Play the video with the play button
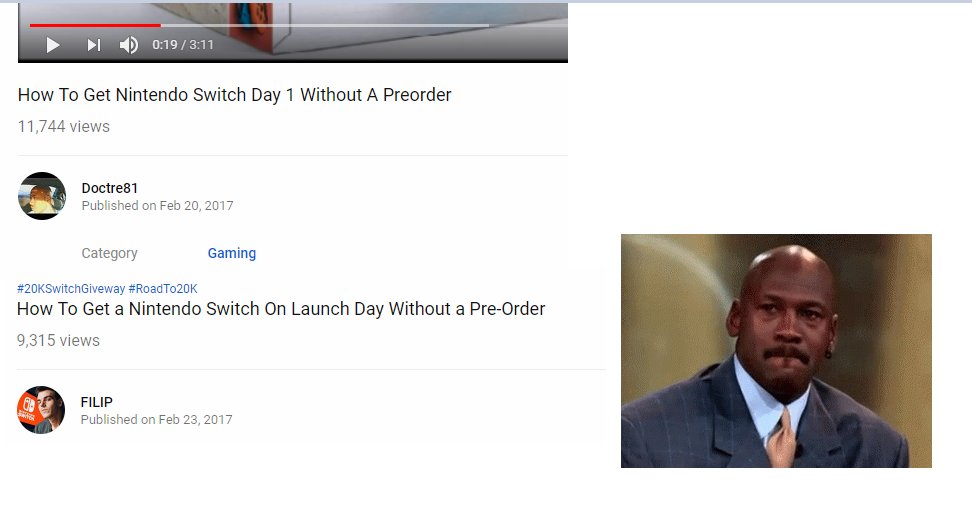The image size is (972, 508). [x=53, y=45]
